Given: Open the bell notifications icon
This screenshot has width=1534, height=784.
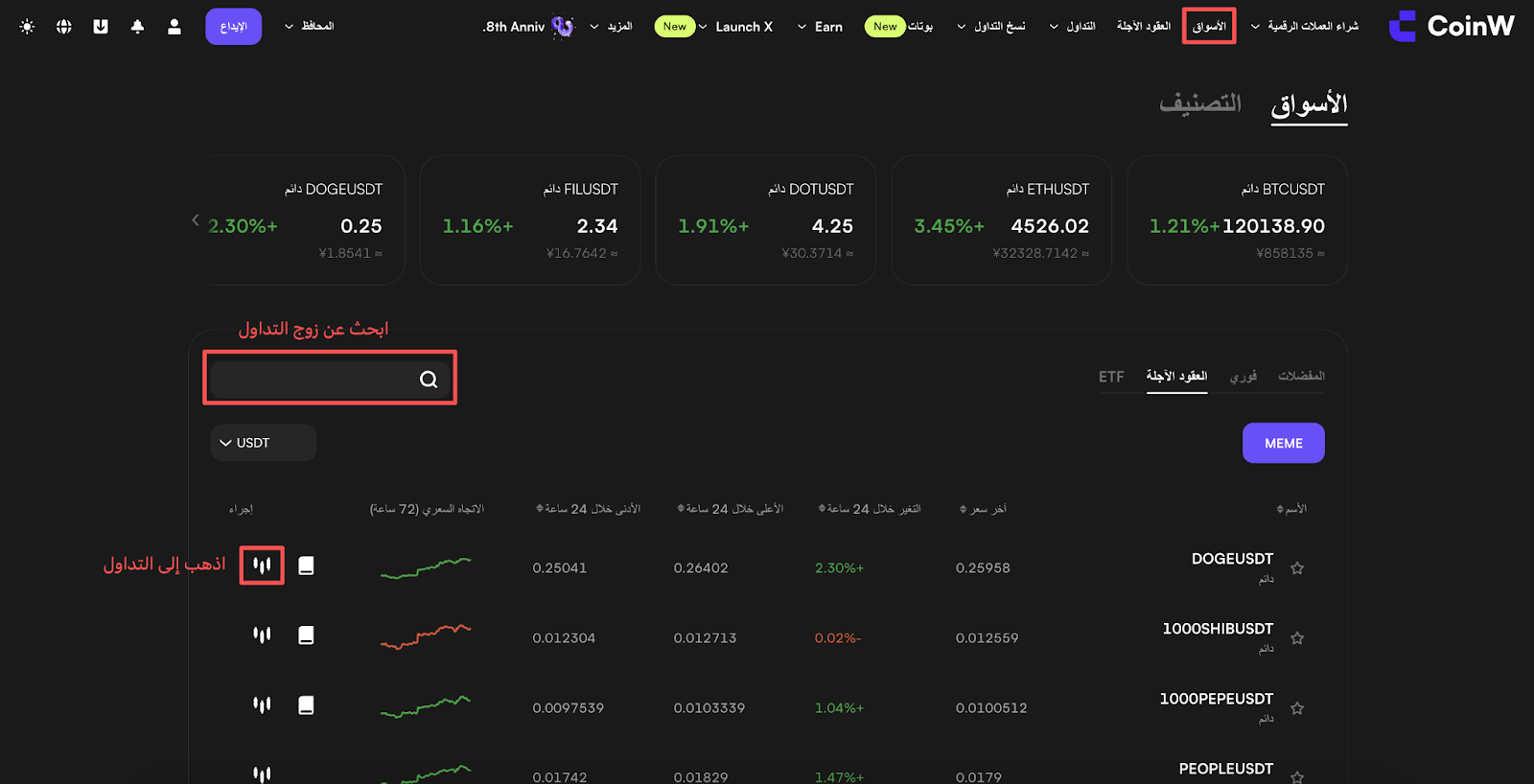Looking at the screenshot, I should pos(137,27).
